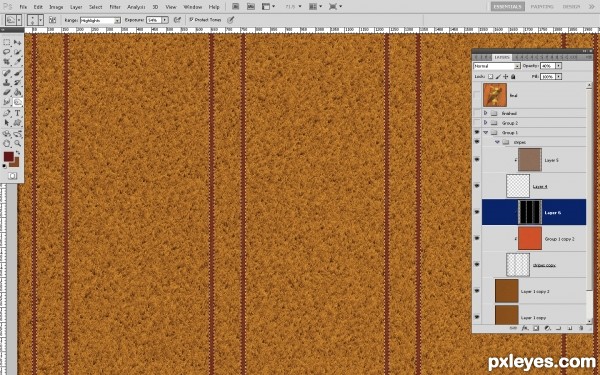600x375 pixels.
Task: Open the tool preset picker arrow
Action: (19, 20)
